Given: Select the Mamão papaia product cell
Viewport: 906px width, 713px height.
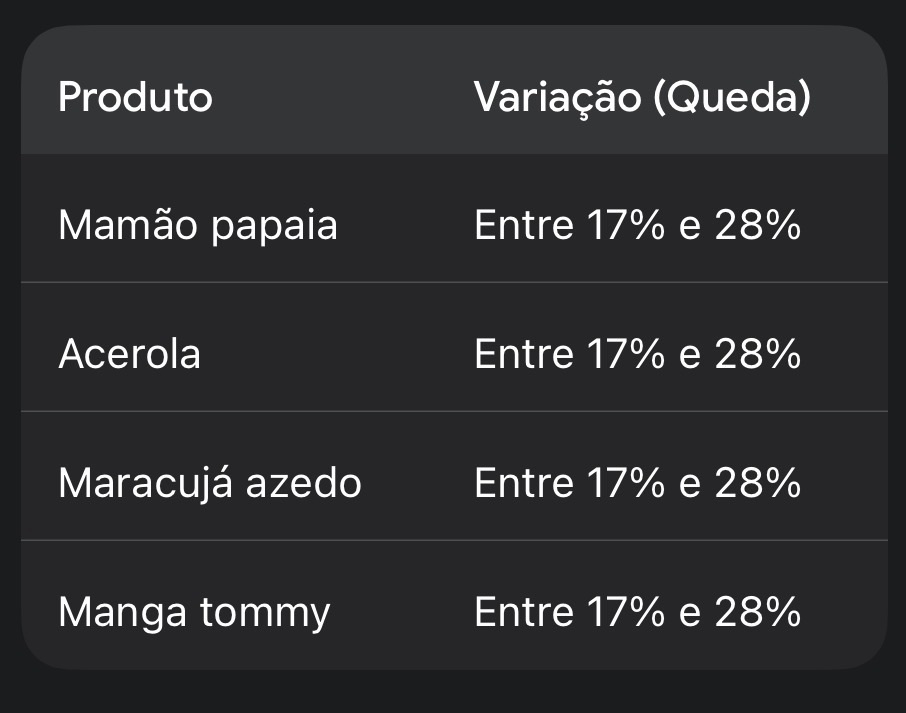Looking at the screenshot, I should [198, 226].
